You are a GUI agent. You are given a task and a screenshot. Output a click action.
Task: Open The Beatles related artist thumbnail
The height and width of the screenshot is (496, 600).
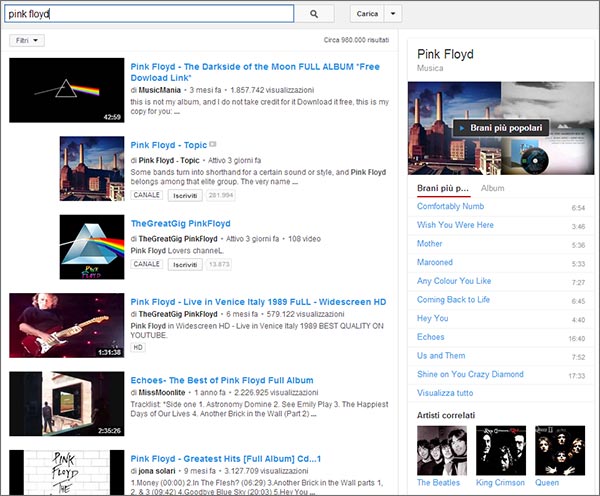pyautogui.click(x=442, y=450)
